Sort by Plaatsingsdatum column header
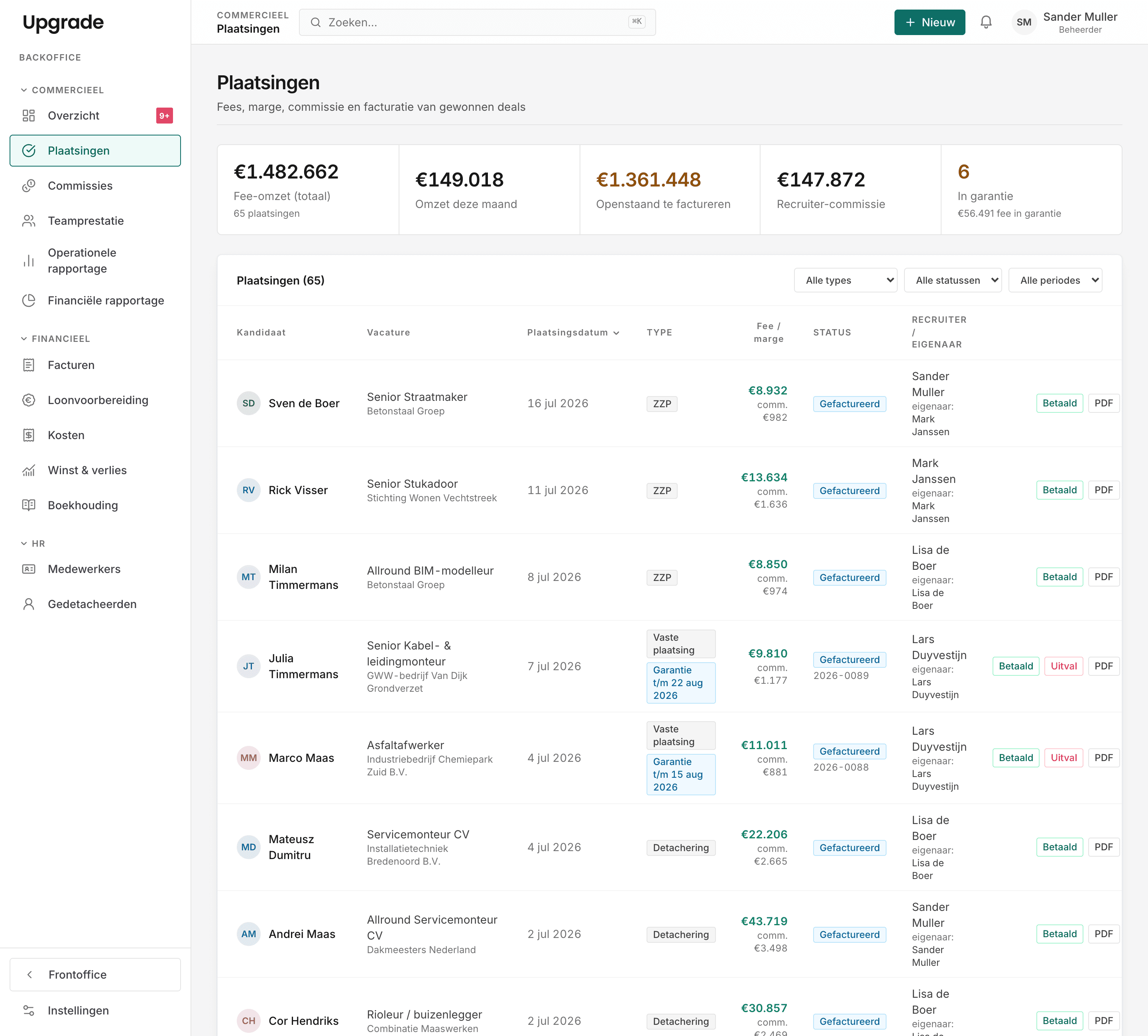Viewport: 1148px width, 1036px height. (573, 332)
